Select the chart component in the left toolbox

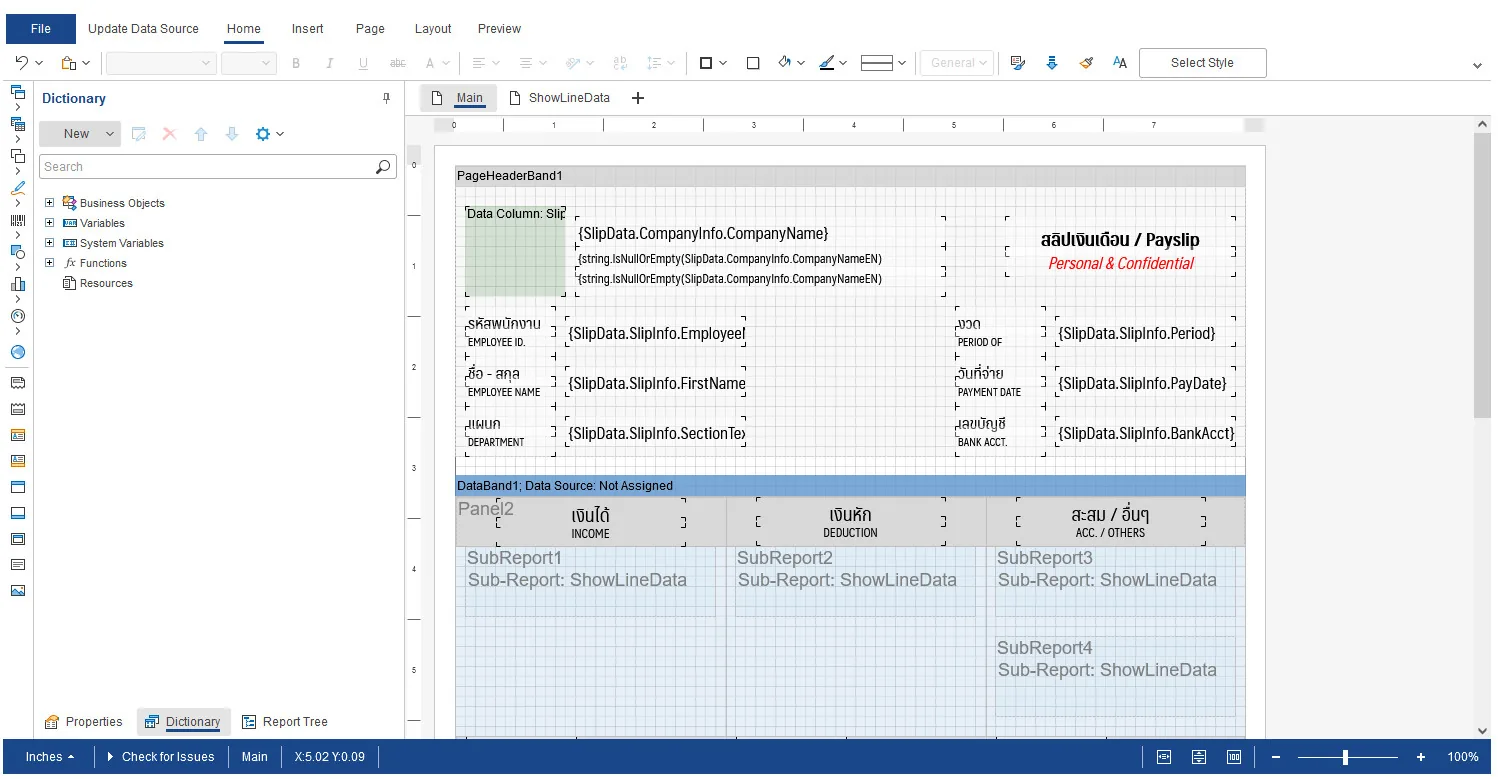point(17,285)
